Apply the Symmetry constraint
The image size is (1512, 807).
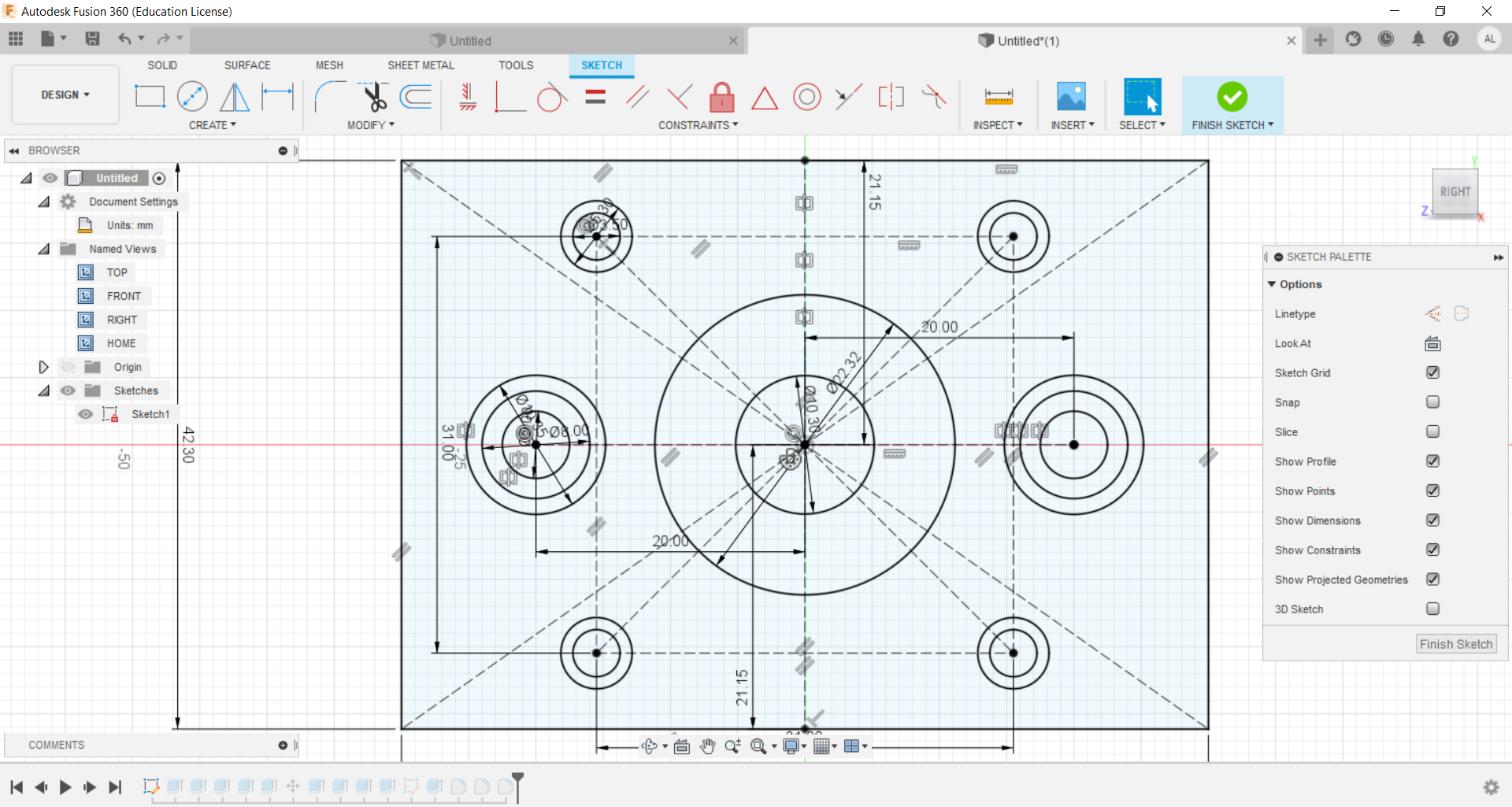tap(891, 97)
